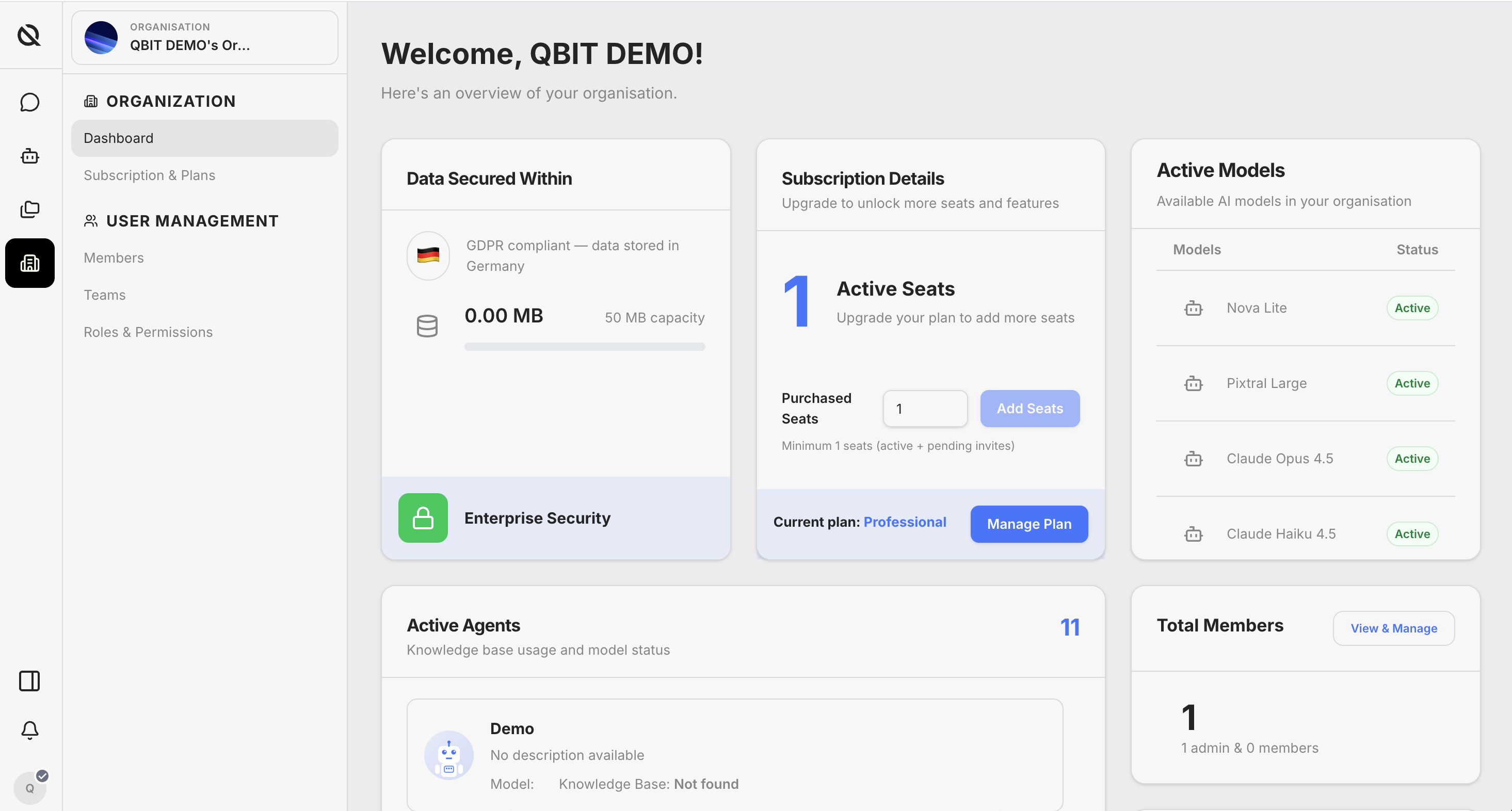Click the Enterprise Security label
Viewport: 1512px width, 811px height.
point(537,517)
